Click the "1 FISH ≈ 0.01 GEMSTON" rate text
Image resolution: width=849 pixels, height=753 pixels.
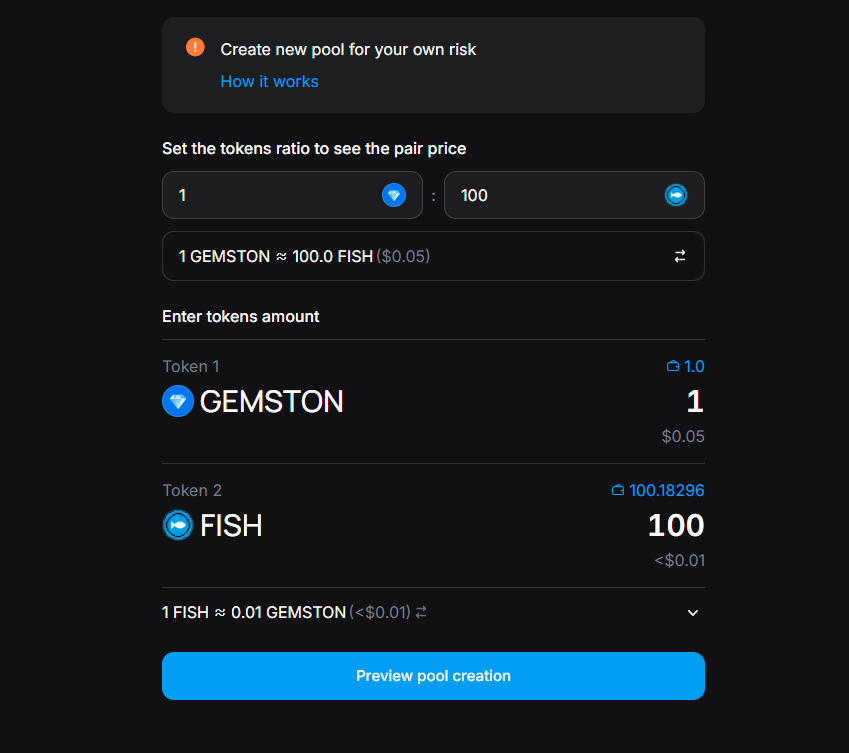(254, 612)
